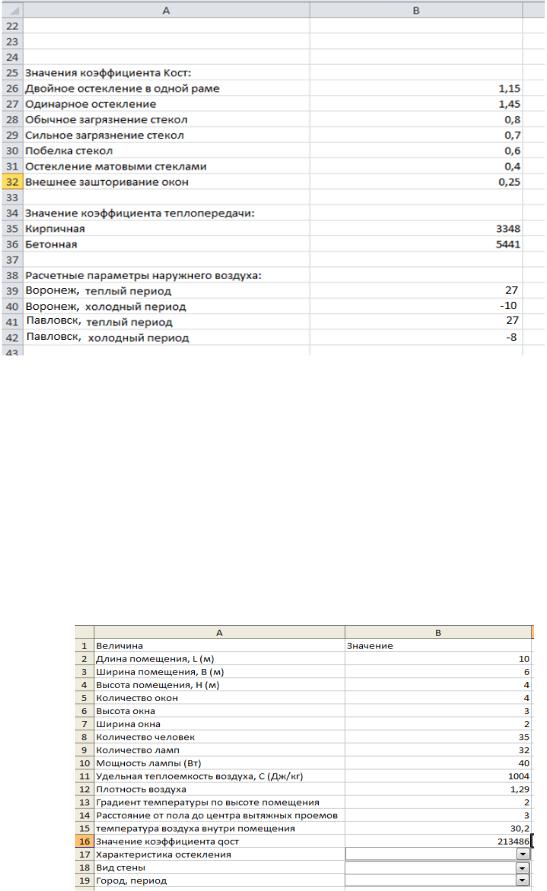The image size is (547, 891).
Task: Select row 39 header
Action: click(12, 290)
